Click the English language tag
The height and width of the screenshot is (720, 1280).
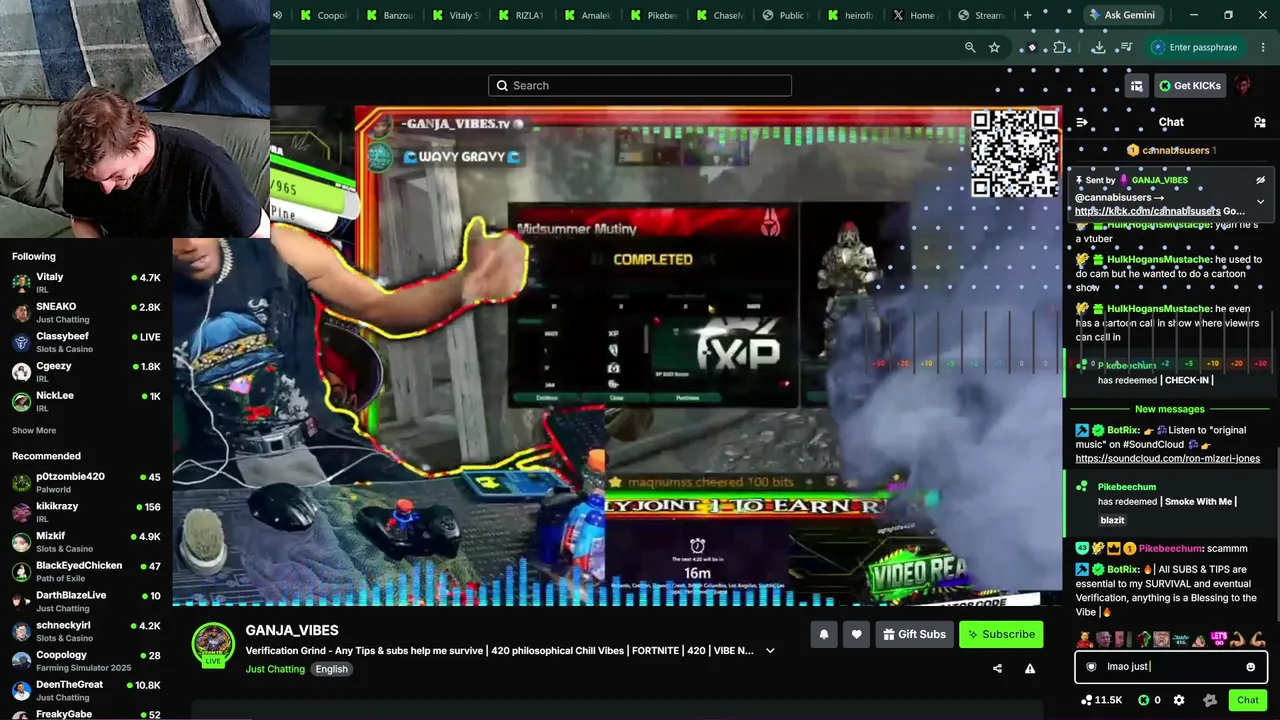331,669
